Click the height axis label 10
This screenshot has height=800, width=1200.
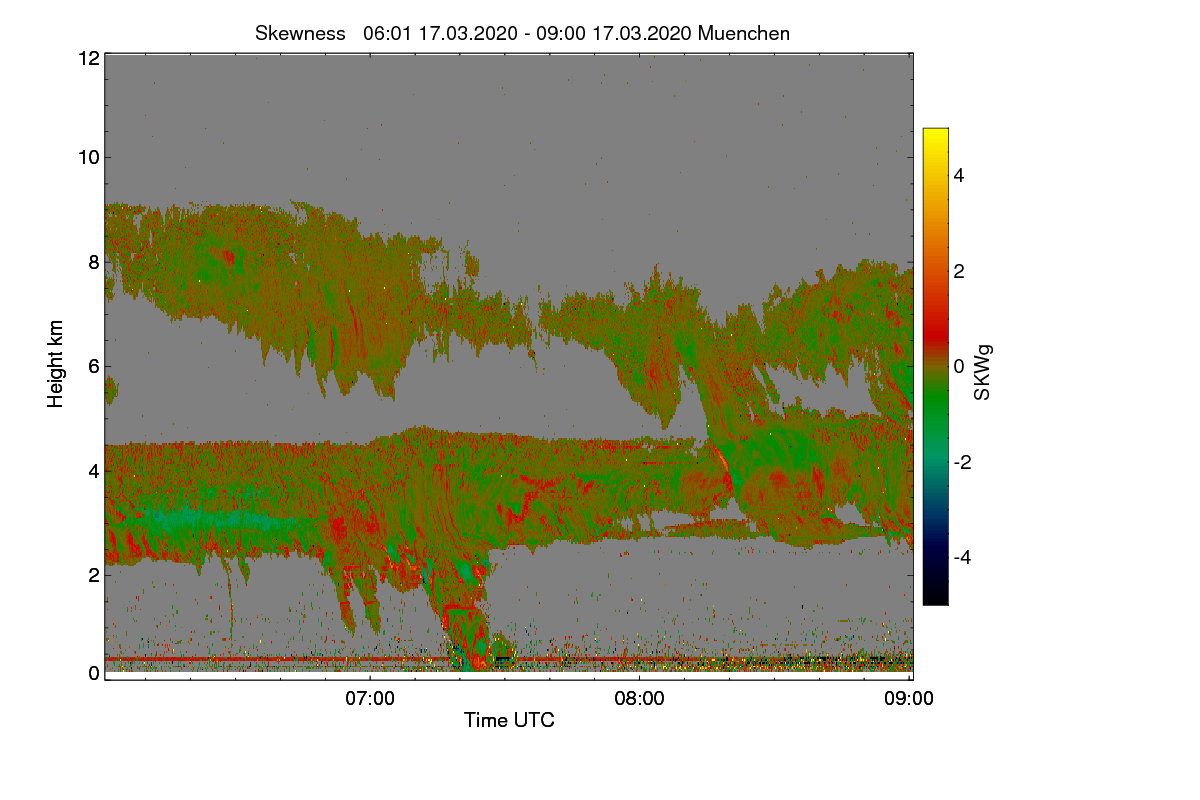coord(88,157)
